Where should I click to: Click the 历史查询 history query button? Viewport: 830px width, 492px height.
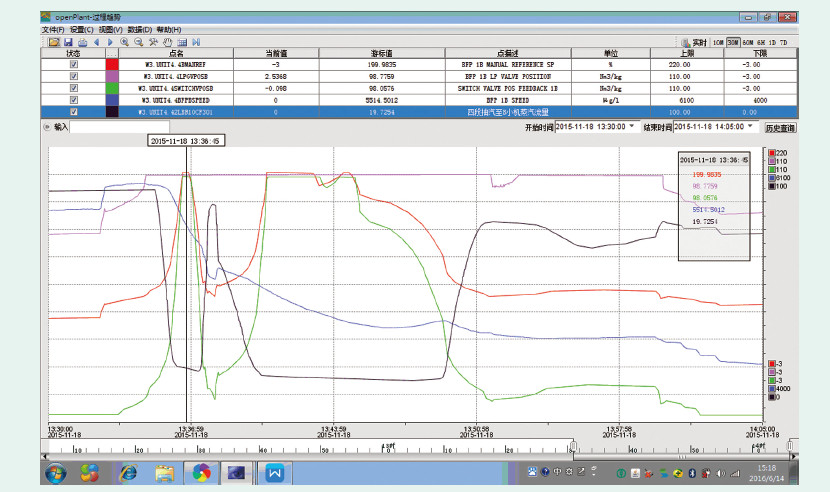[780, 128]
